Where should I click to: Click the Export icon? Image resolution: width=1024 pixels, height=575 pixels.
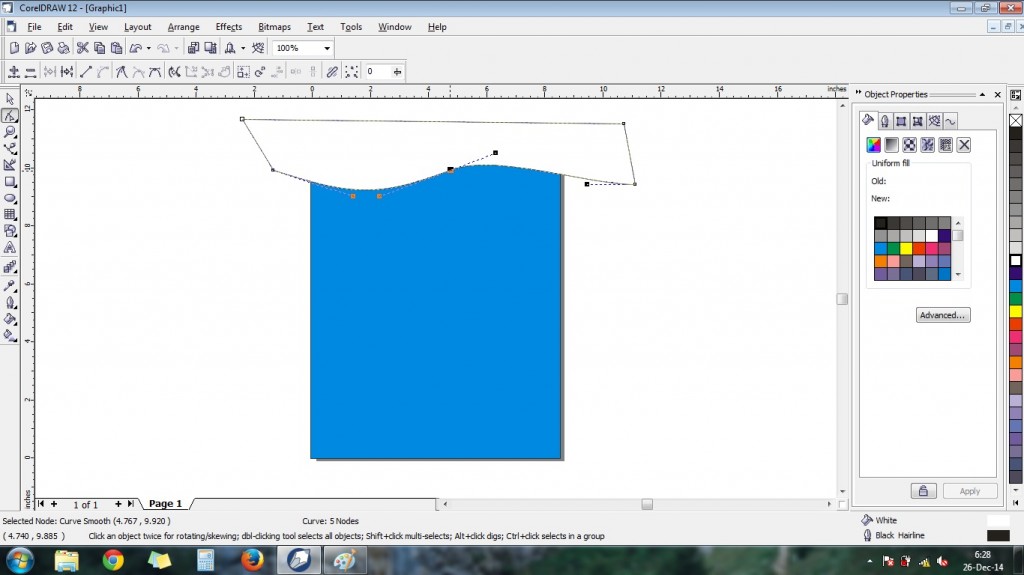pyautogui.click(x=210, y=48)
